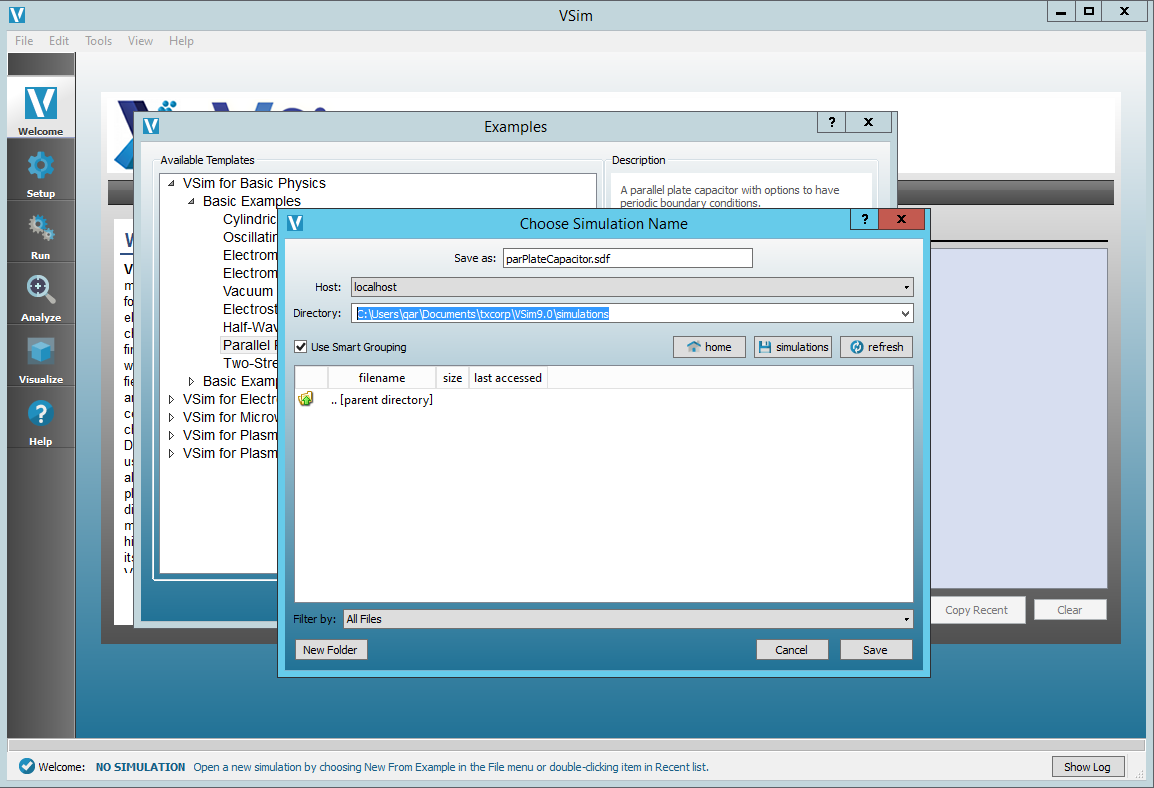The height and width of the screenshot is (788, 1154).
Task: Click the Copy Recent button
Action: tap(977, 609)
